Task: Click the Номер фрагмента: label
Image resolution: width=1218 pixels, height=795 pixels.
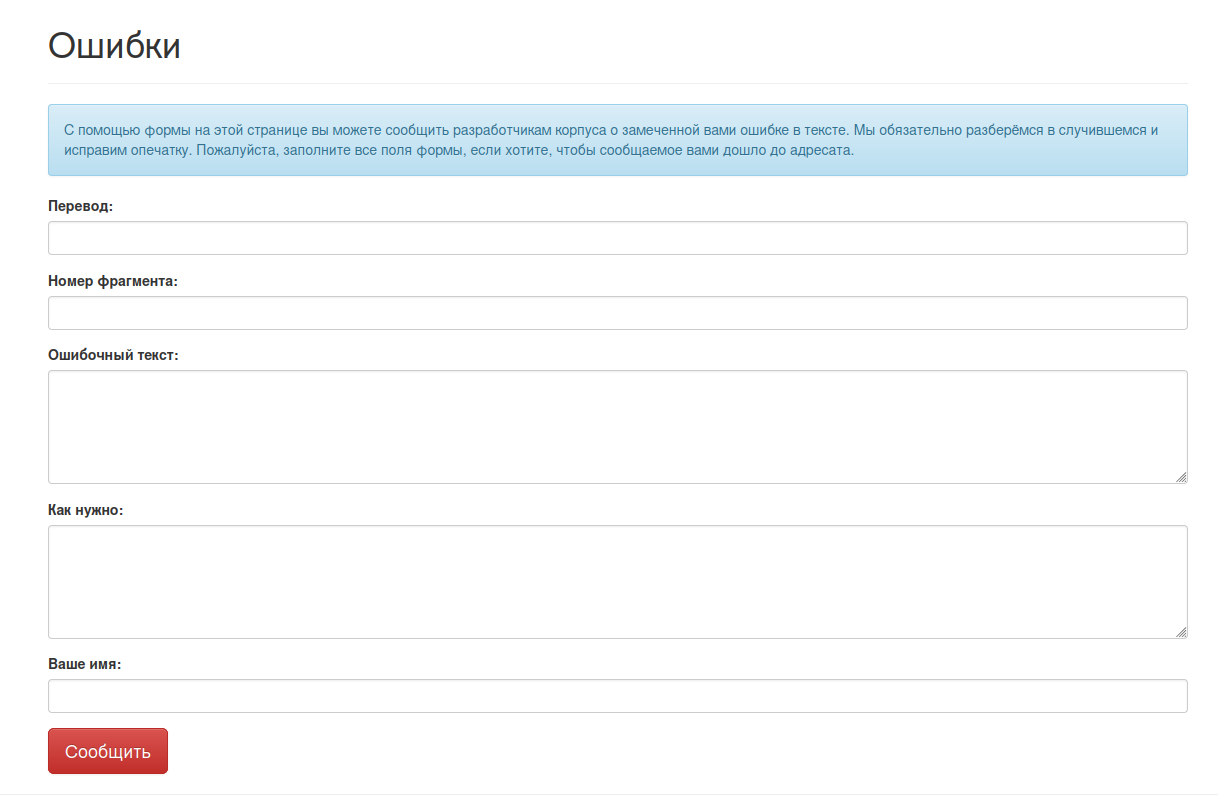Action: click(113, 281)
